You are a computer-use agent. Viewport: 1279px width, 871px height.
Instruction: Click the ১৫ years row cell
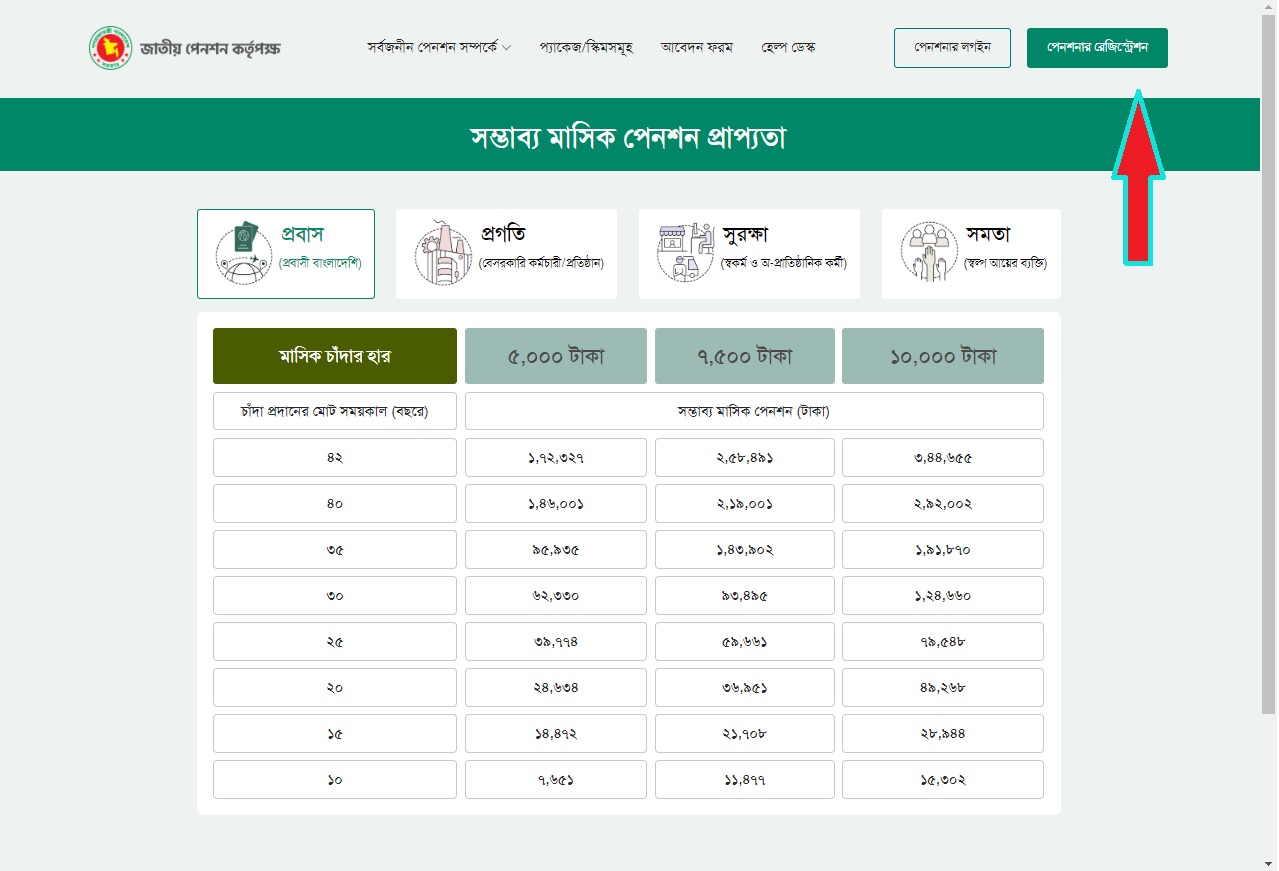pos(335,733)
